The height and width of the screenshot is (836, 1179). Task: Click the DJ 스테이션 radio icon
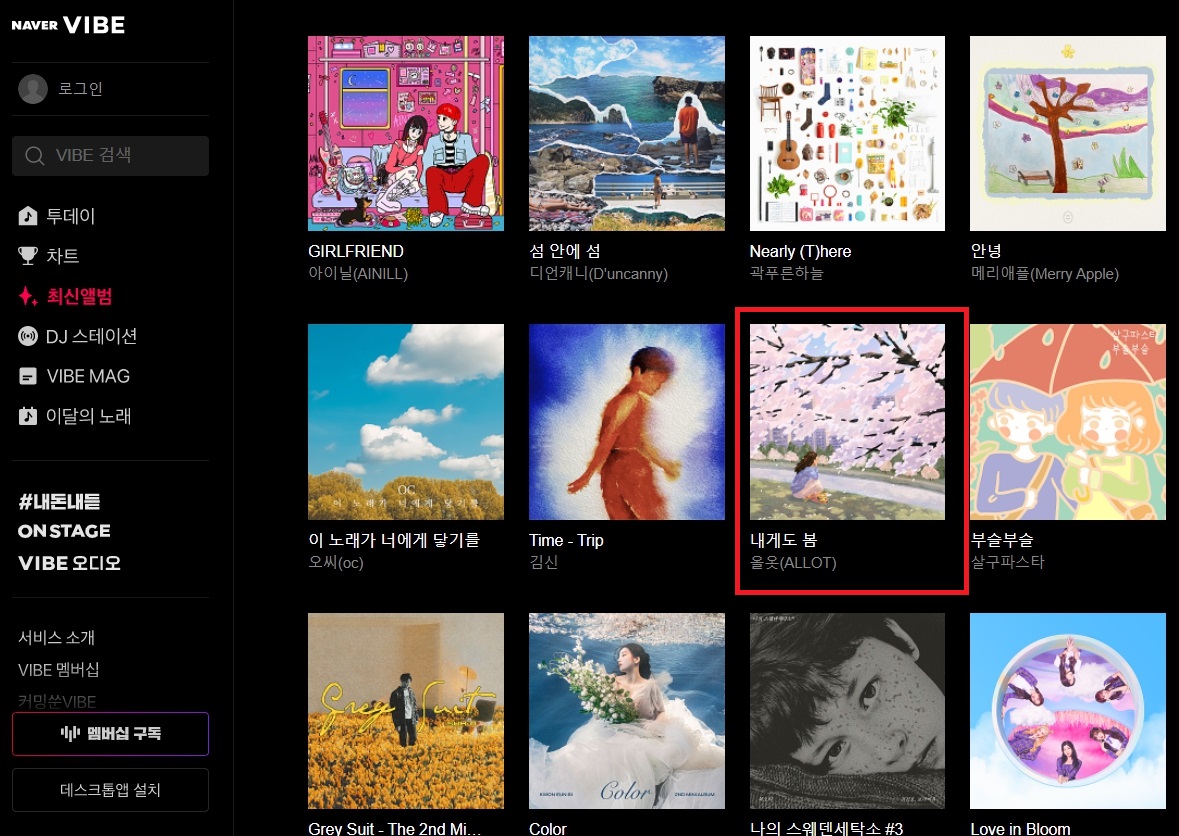(x=28, y=336)
